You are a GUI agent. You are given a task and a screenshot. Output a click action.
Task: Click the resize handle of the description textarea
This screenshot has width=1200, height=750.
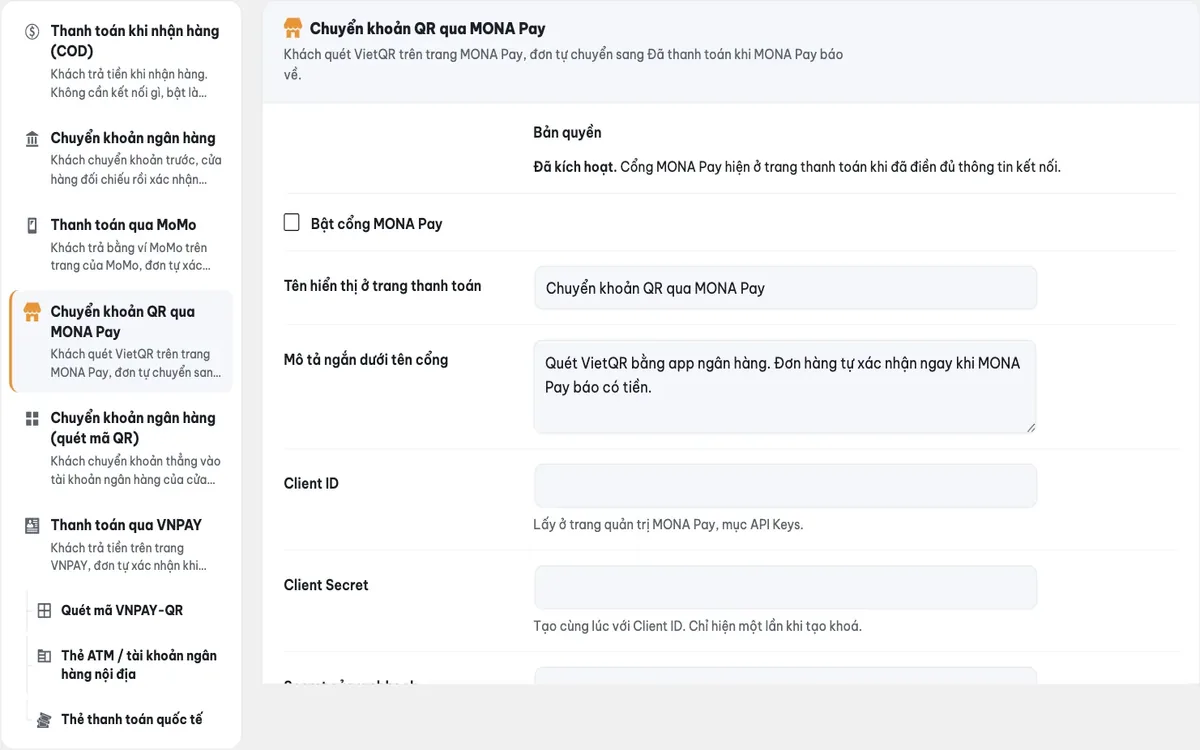click(1029, 426)
